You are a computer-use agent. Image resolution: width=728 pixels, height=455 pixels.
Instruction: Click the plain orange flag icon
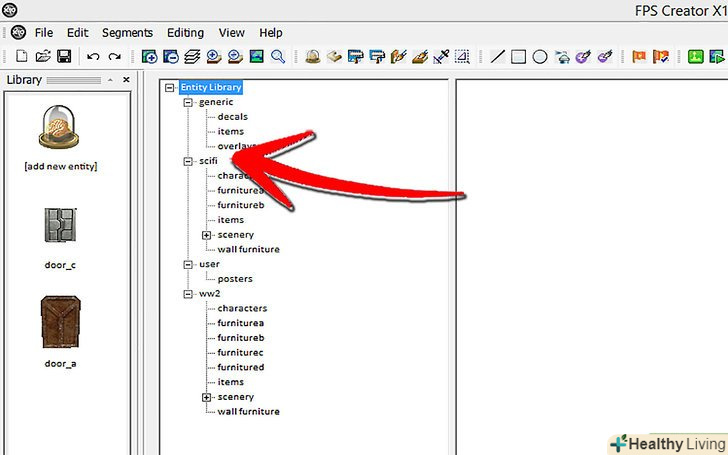[x=639, y=57]
